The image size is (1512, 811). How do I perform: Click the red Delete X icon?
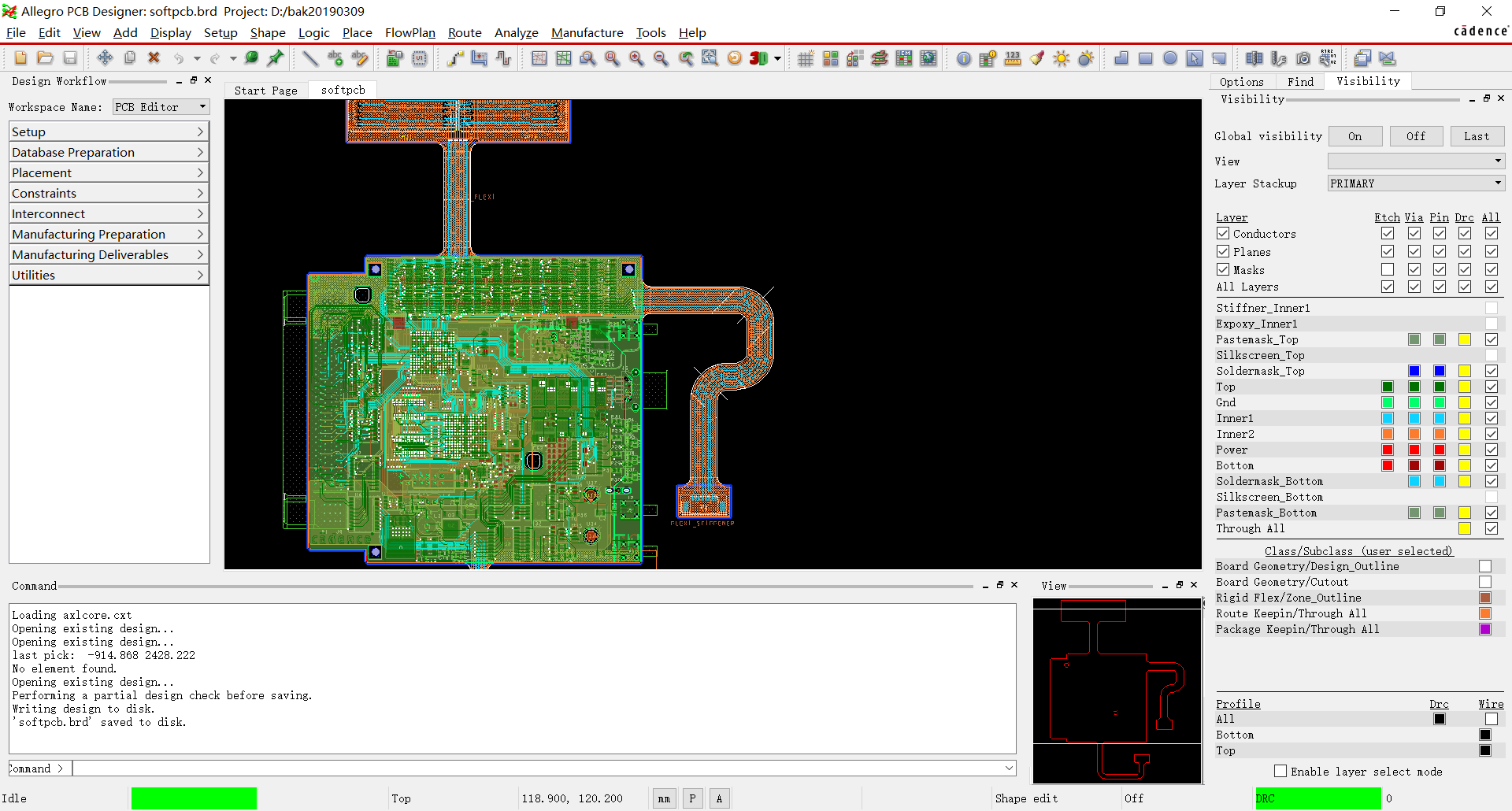154,57
